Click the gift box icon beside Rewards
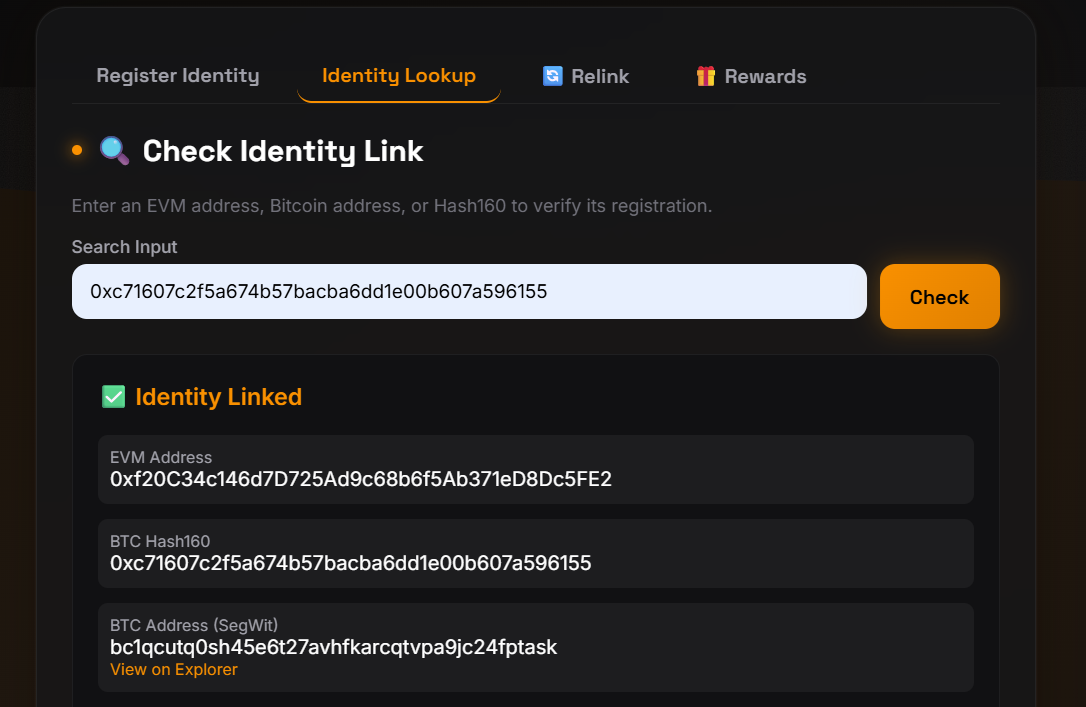This screenshot has height=707, width=1086. coord(706,76)
